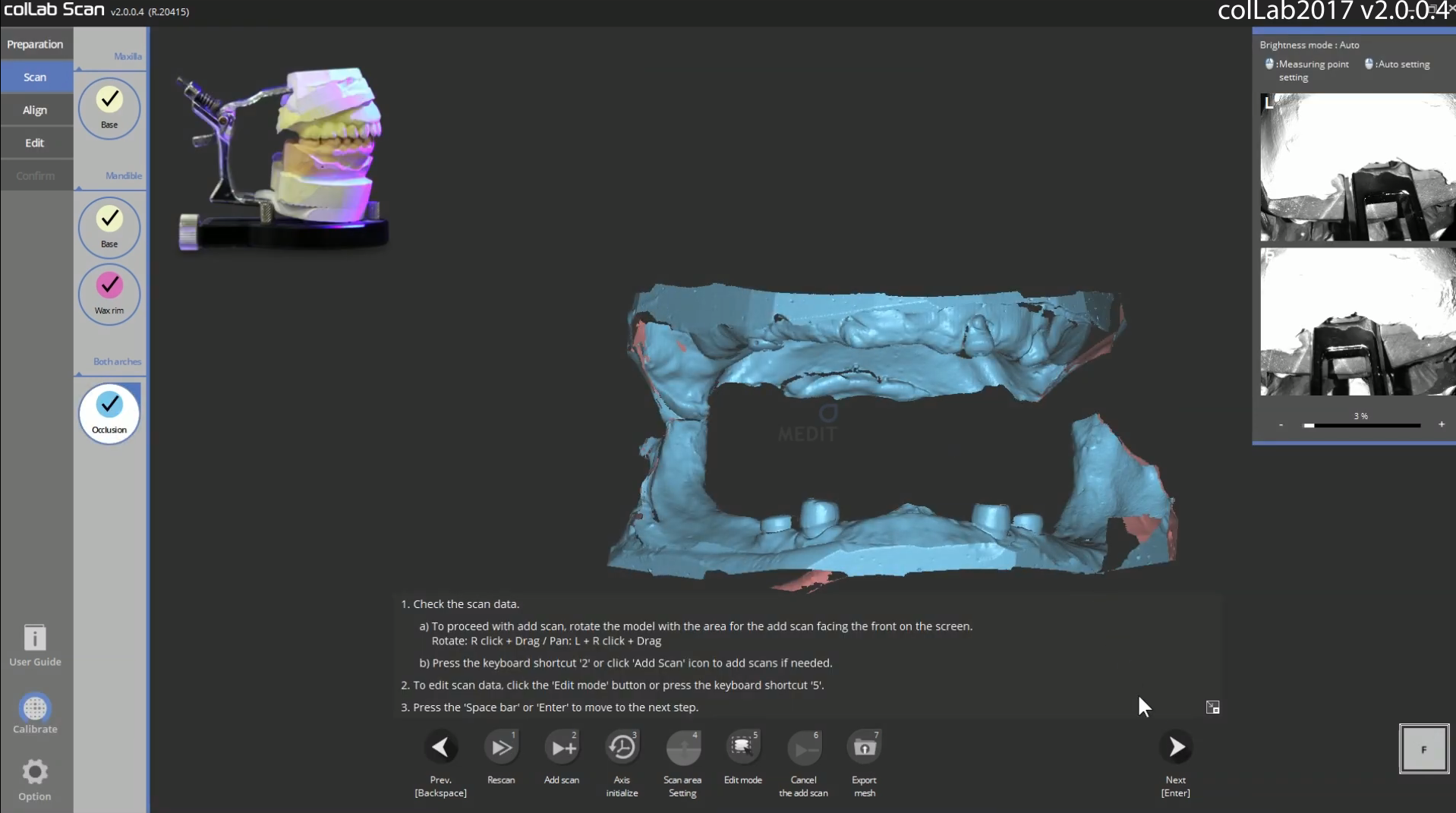This screenshot has height=813, width=1456.
Task: Click the small view toggle icon near cursor
Action: 1213,707
